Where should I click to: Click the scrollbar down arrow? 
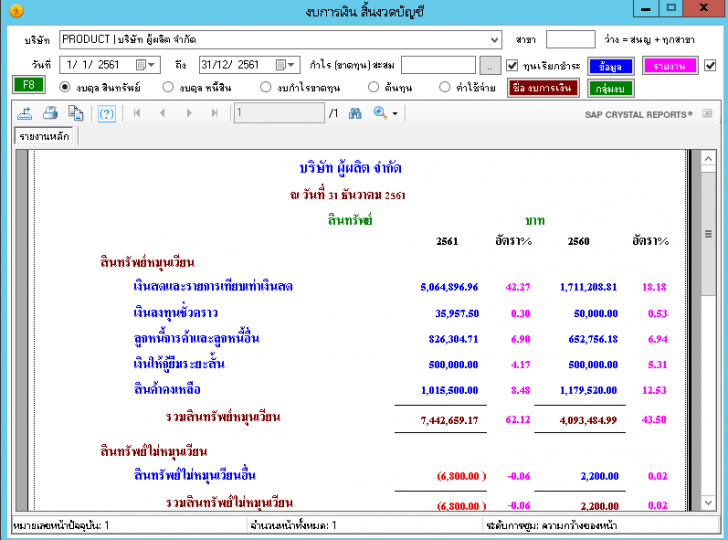click(708, 502)
